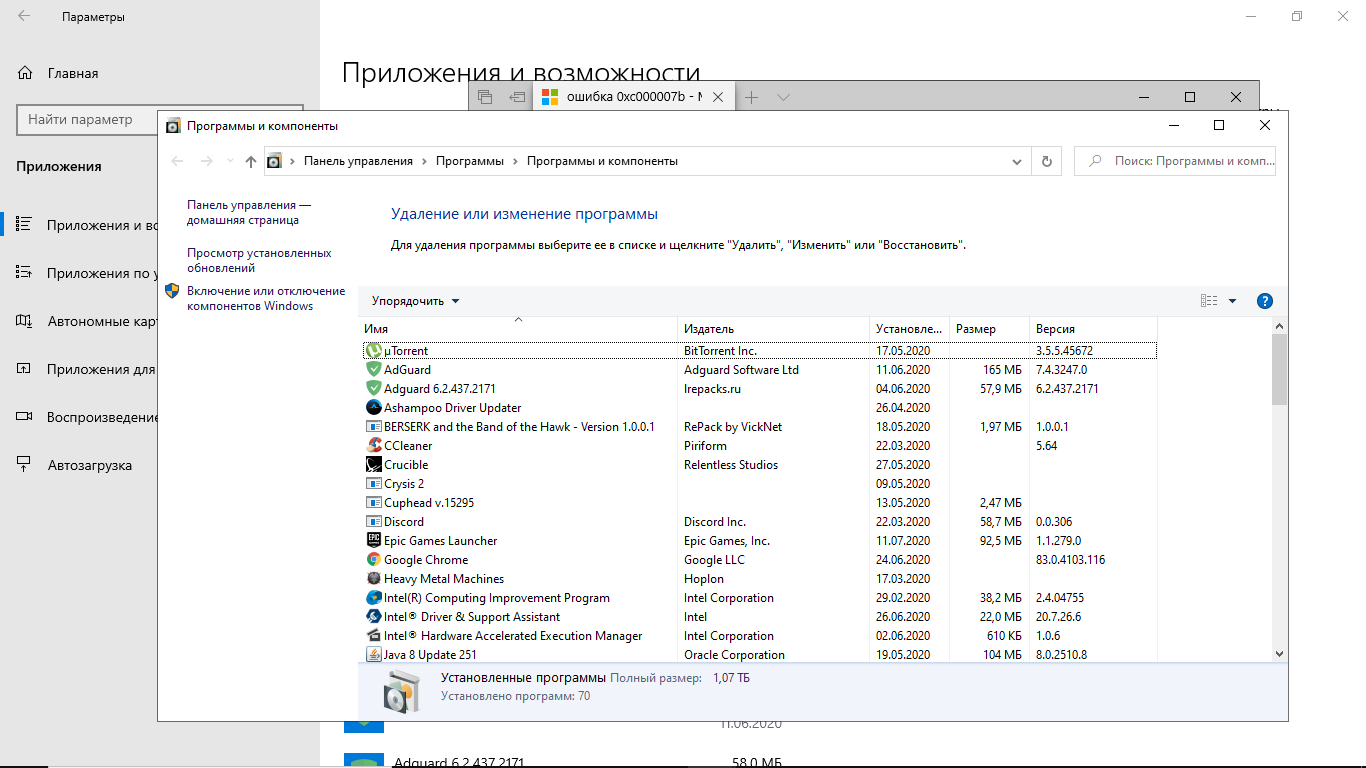Sort by Размер column header
This screenshot has height=768, width=1366.
tap(990, 329)
